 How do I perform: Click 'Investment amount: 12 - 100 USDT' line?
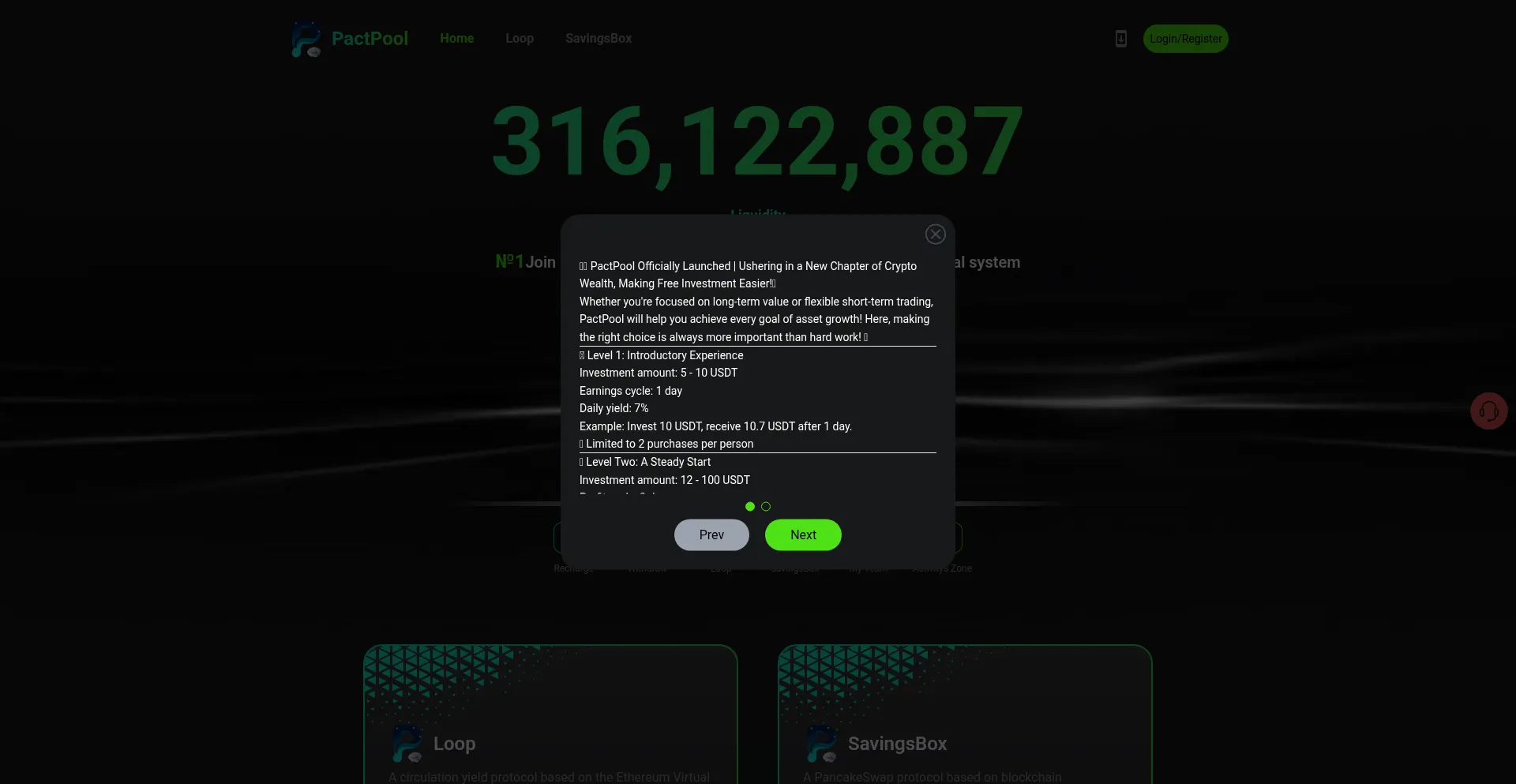(665, 480)
